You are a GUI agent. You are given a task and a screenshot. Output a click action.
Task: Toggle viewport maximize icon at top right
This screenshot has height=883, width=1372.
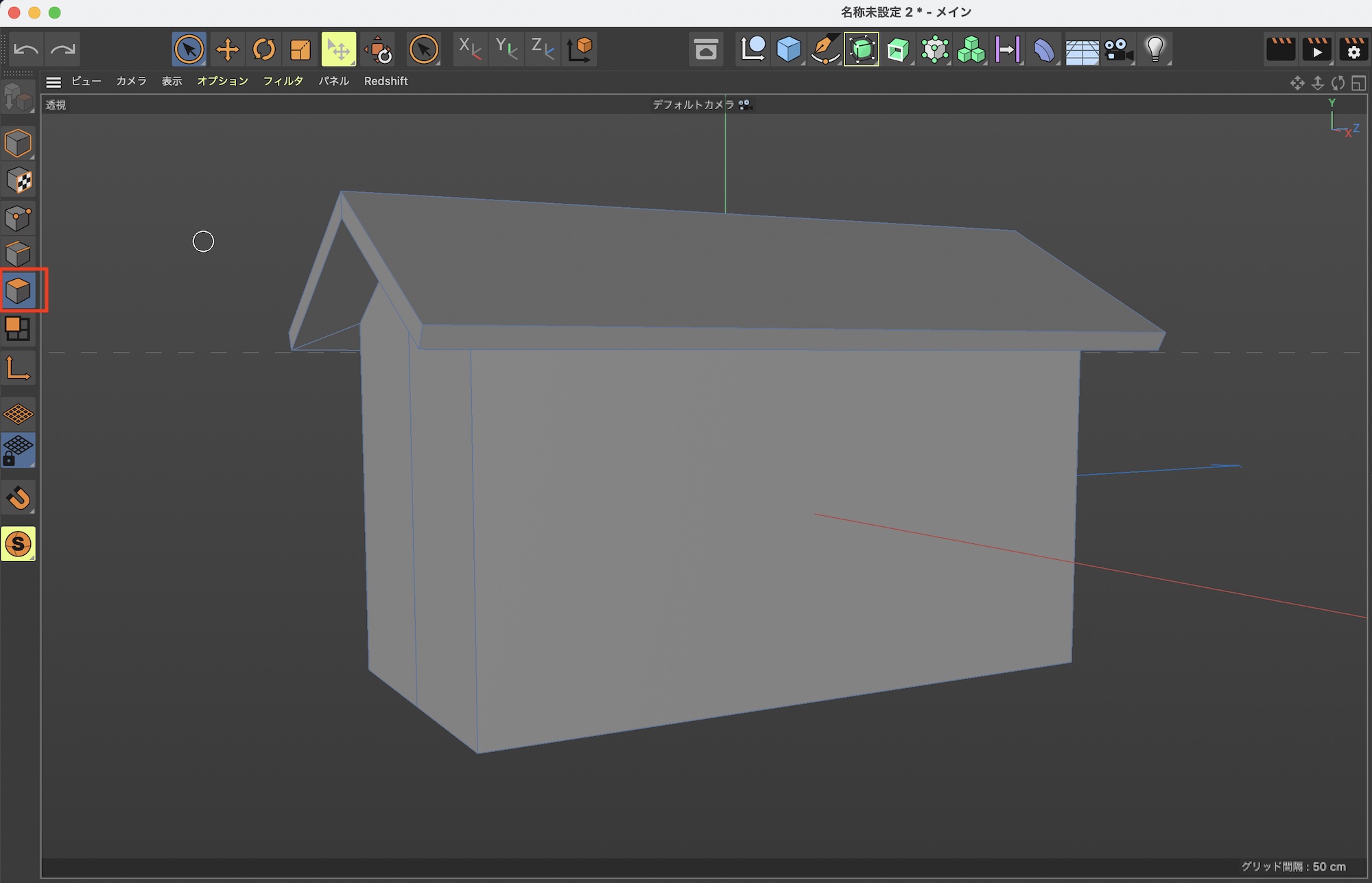(x=1358, y=83)
